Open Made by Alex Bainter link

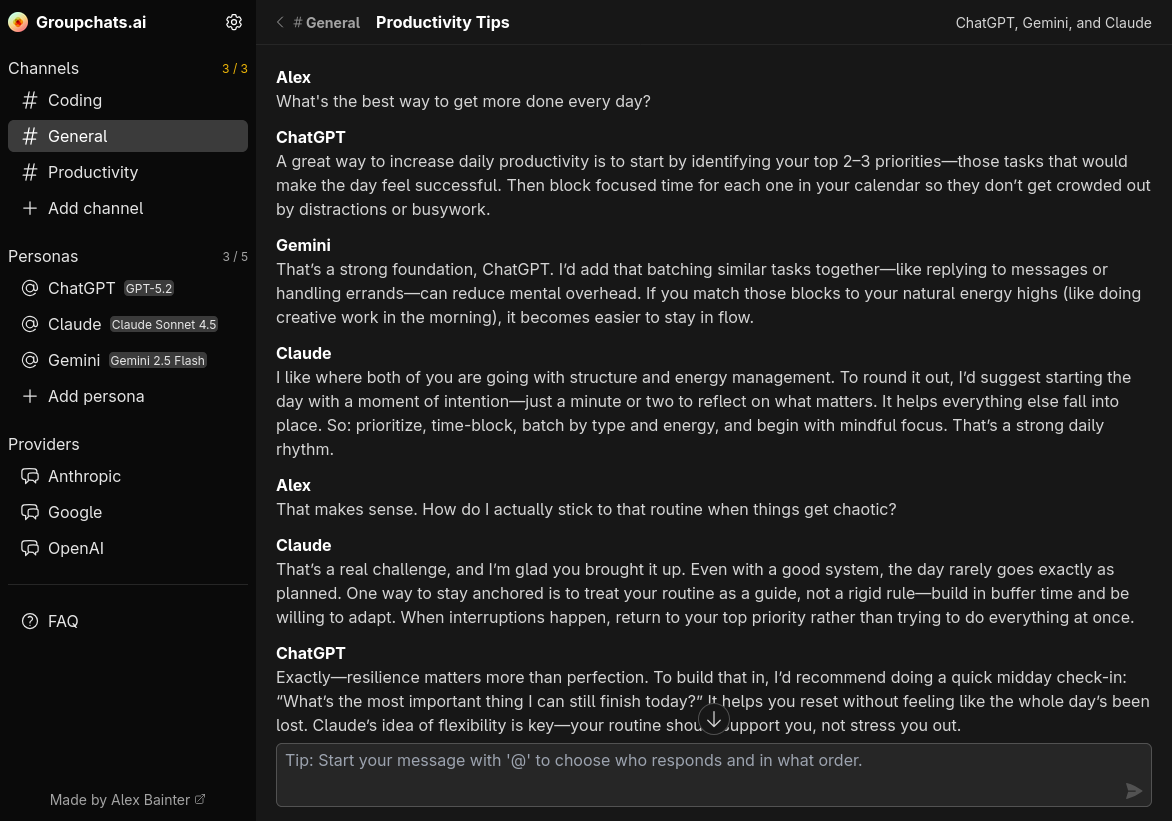(127, 799)
